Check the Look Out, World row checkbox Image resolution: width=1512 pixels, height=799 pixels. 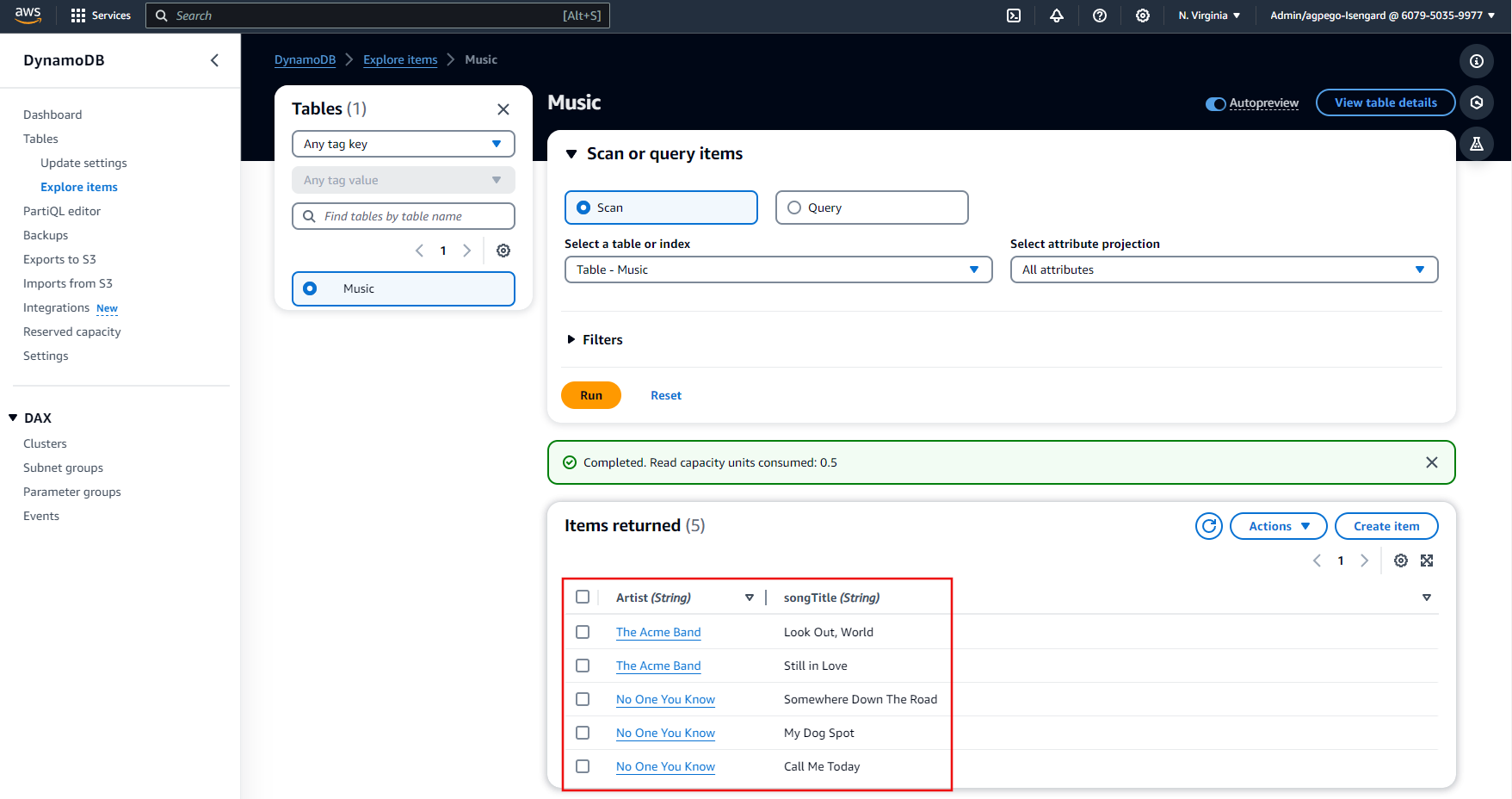(x=583, y=632)
